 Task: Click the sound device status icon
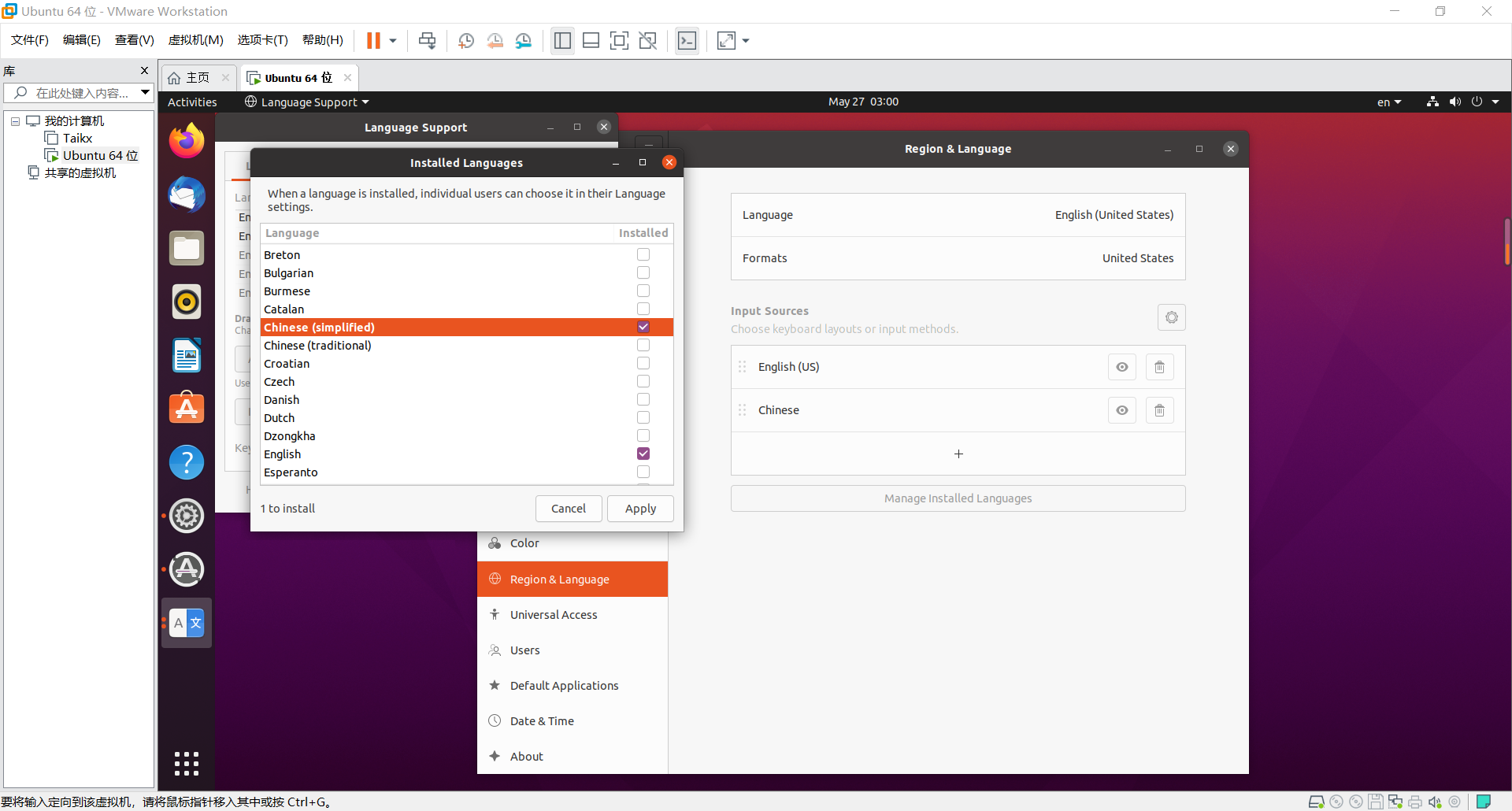tap(1436, 802)
